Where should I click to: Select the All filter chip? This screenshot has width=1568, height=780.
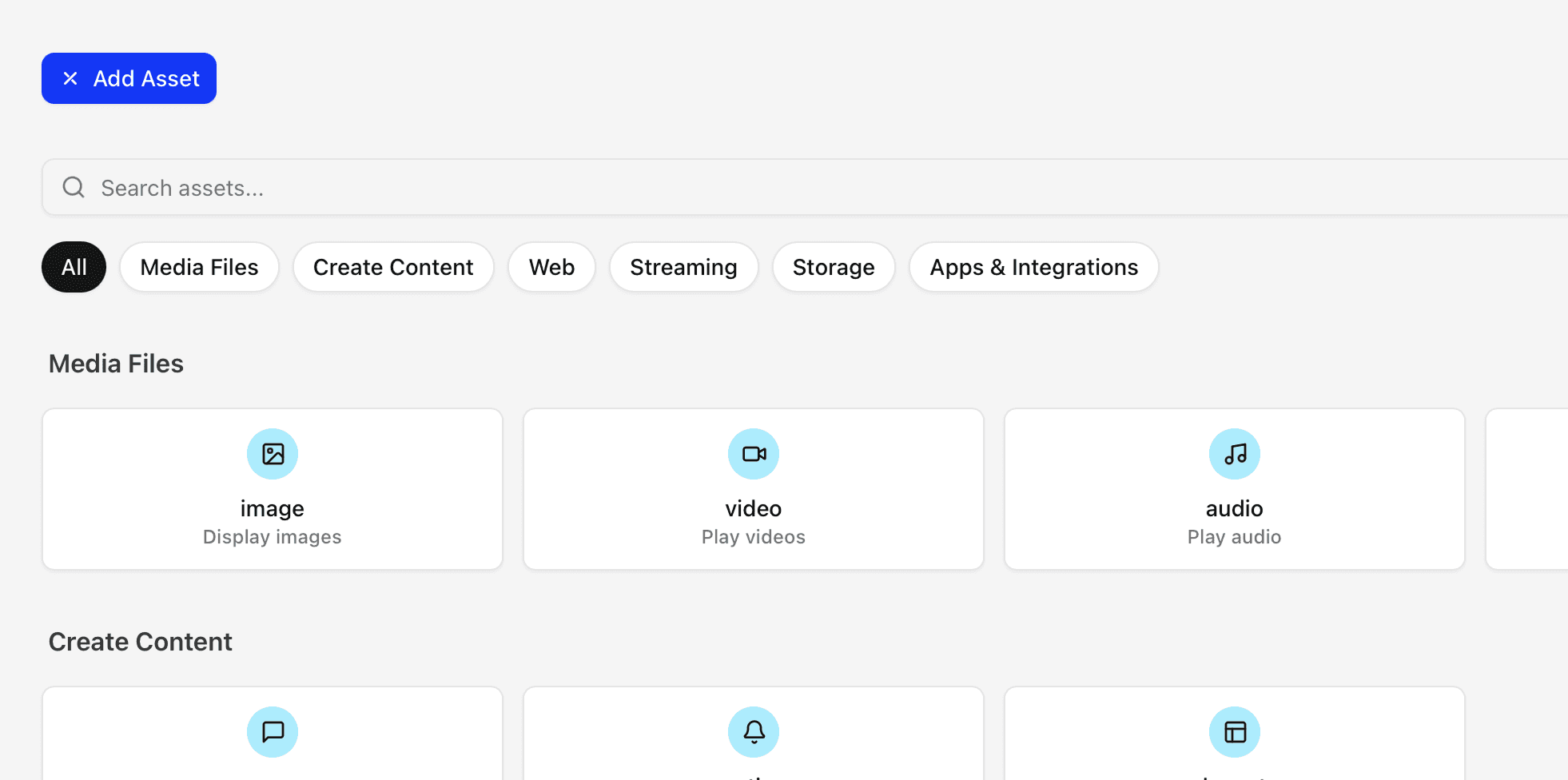tap(74, 267)
